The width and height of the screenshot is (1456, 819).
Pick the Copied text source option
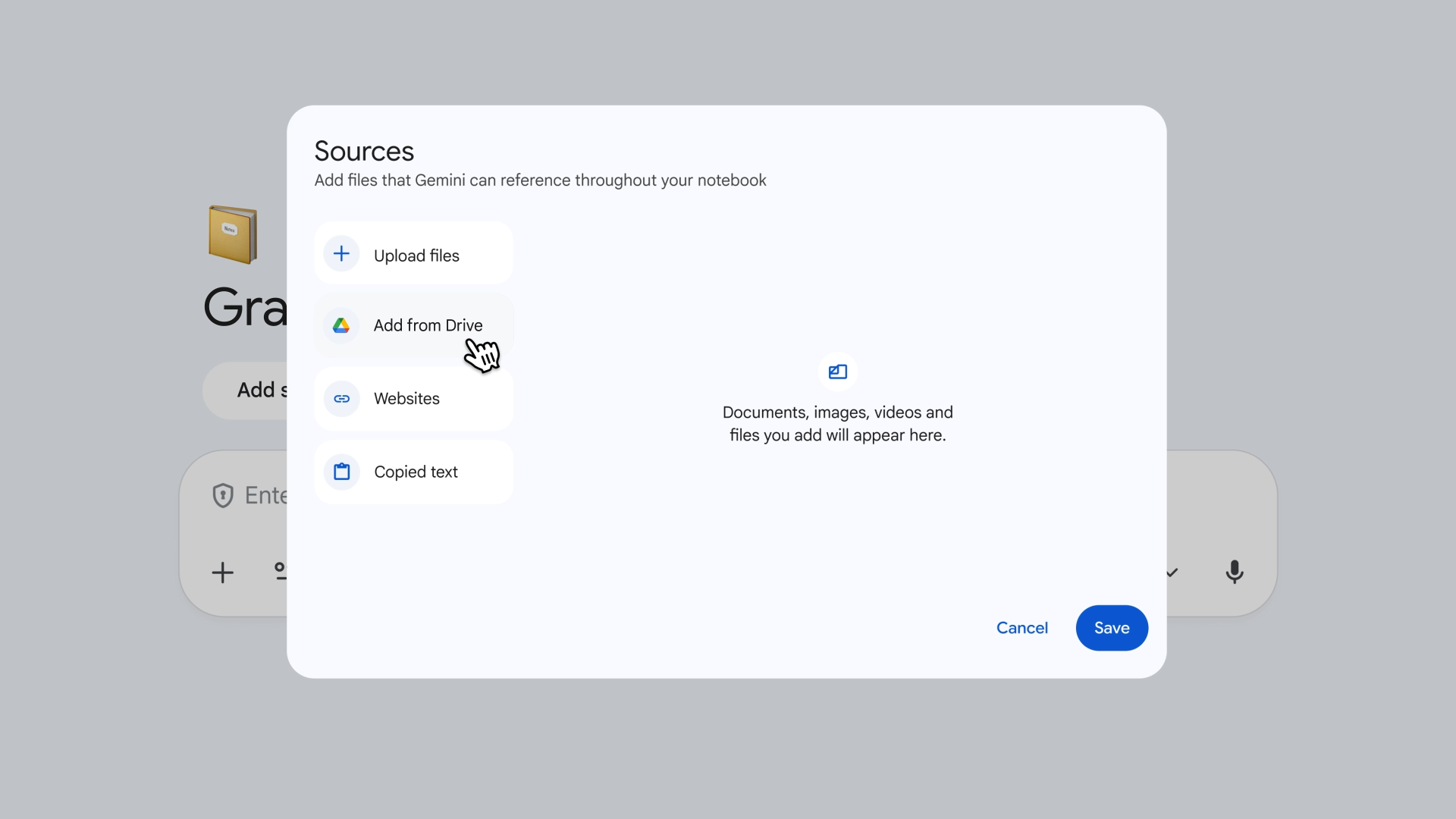[x=416, y=472]
